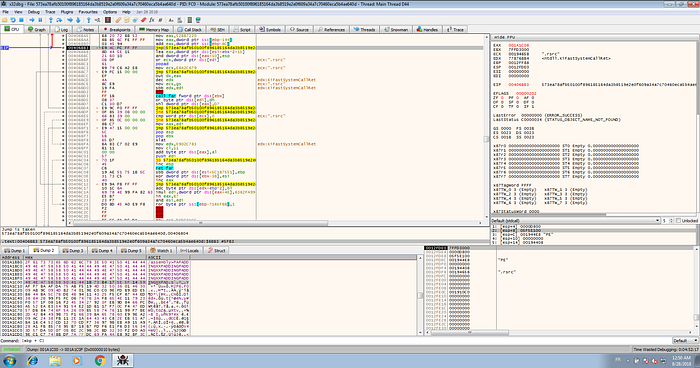Increase the argument count spinner
Screen dimensions: 700x368
[x=671, y=219]
